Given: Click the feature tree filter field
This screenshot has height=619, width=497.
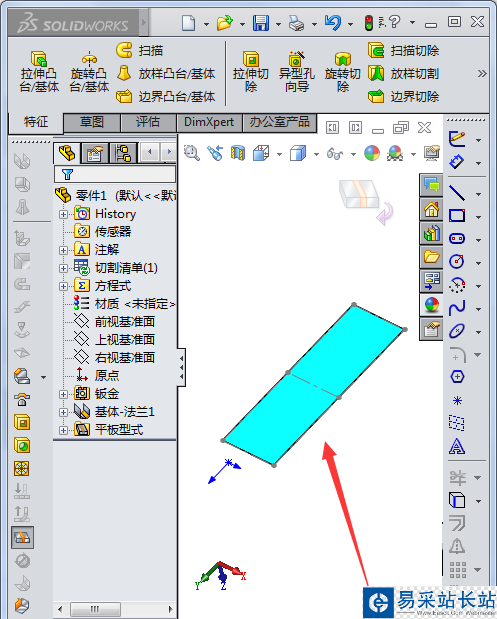Looking at the screenshot, I should click(115, 174).
